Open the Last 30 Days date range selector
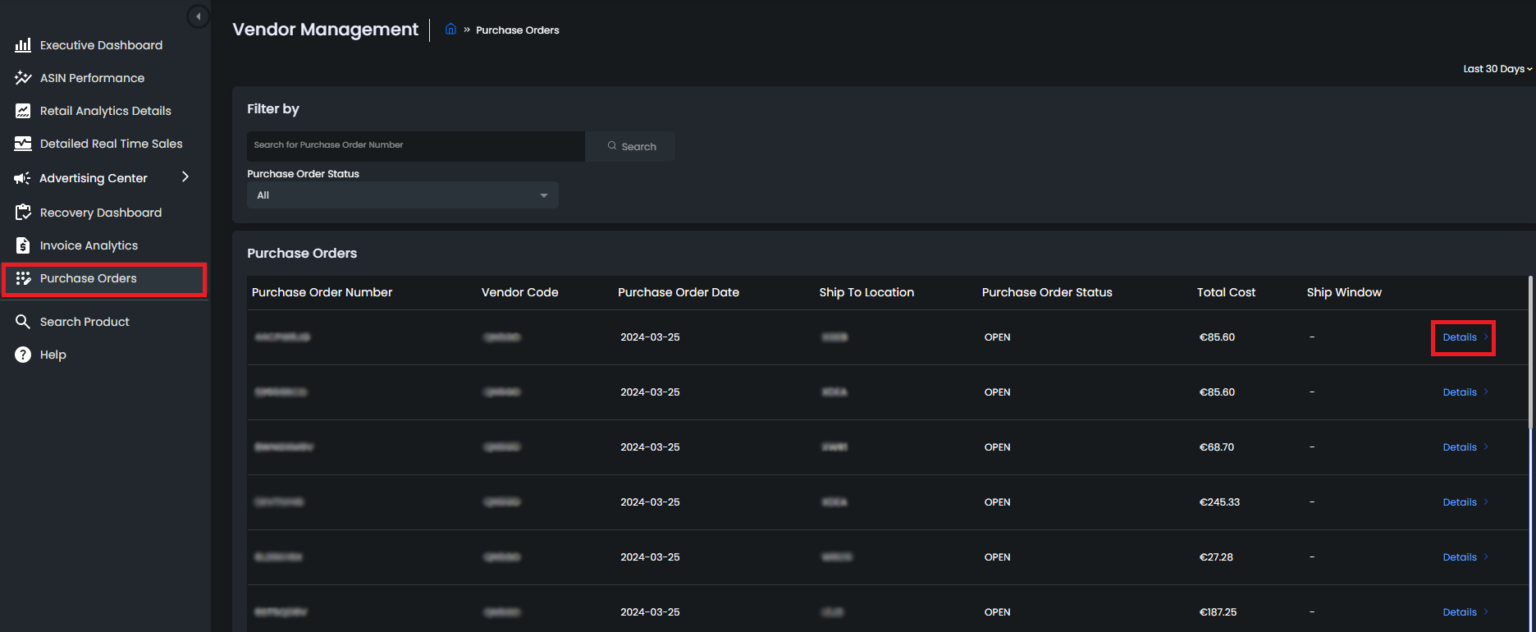 click(1496, 68)
